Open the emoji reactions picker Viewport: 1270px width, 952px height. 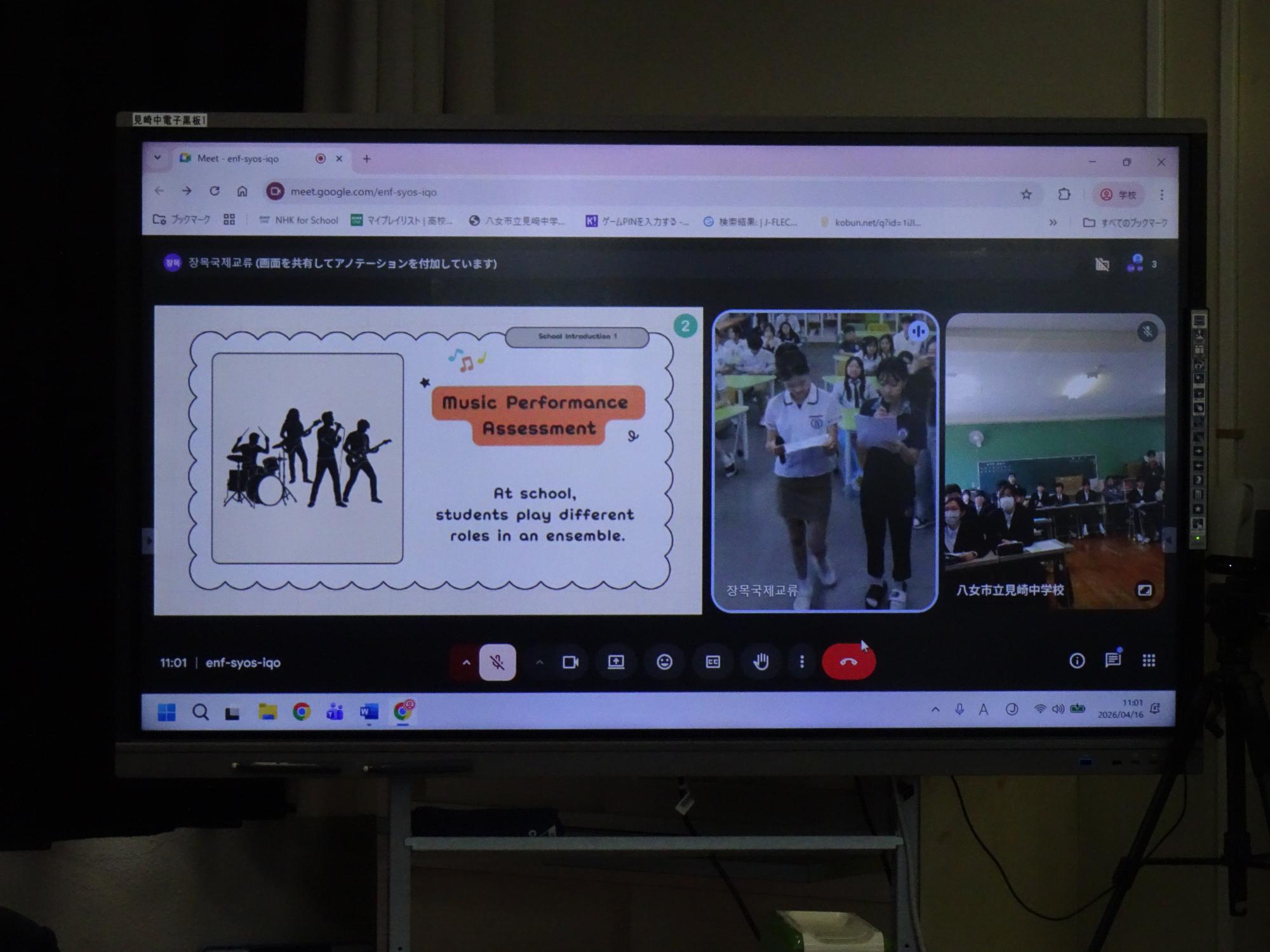point(664,662)
